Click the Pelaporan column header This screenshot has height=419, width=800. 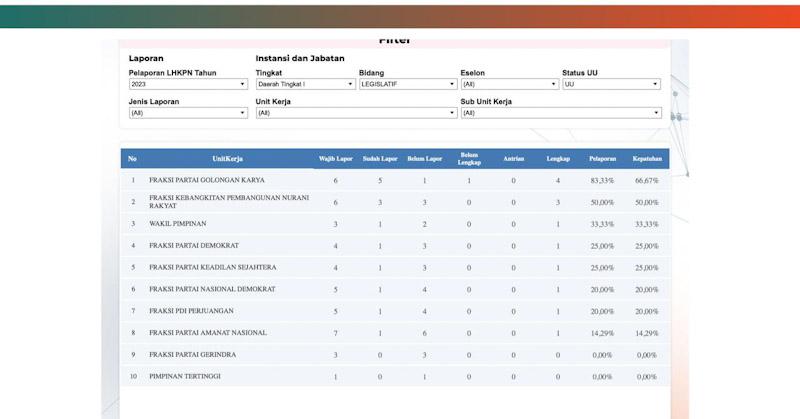pyautogui.click(x=602, y=159)
